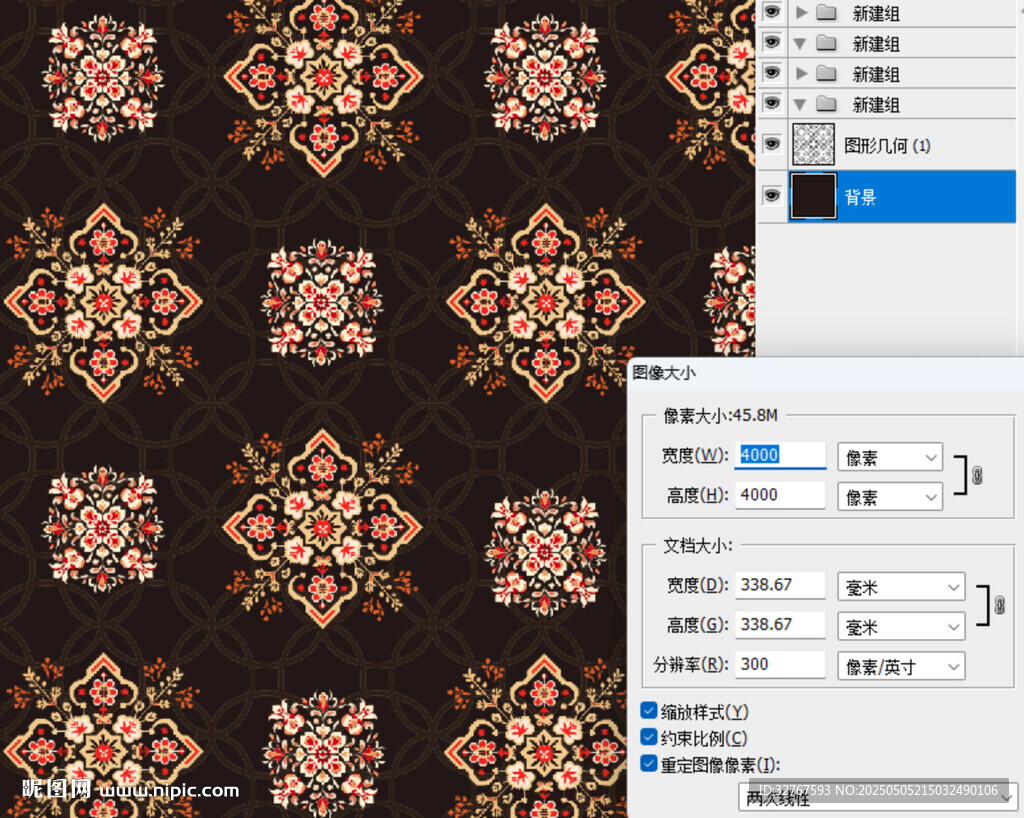Click the pixel height field showing 4000

pos(779,495)
